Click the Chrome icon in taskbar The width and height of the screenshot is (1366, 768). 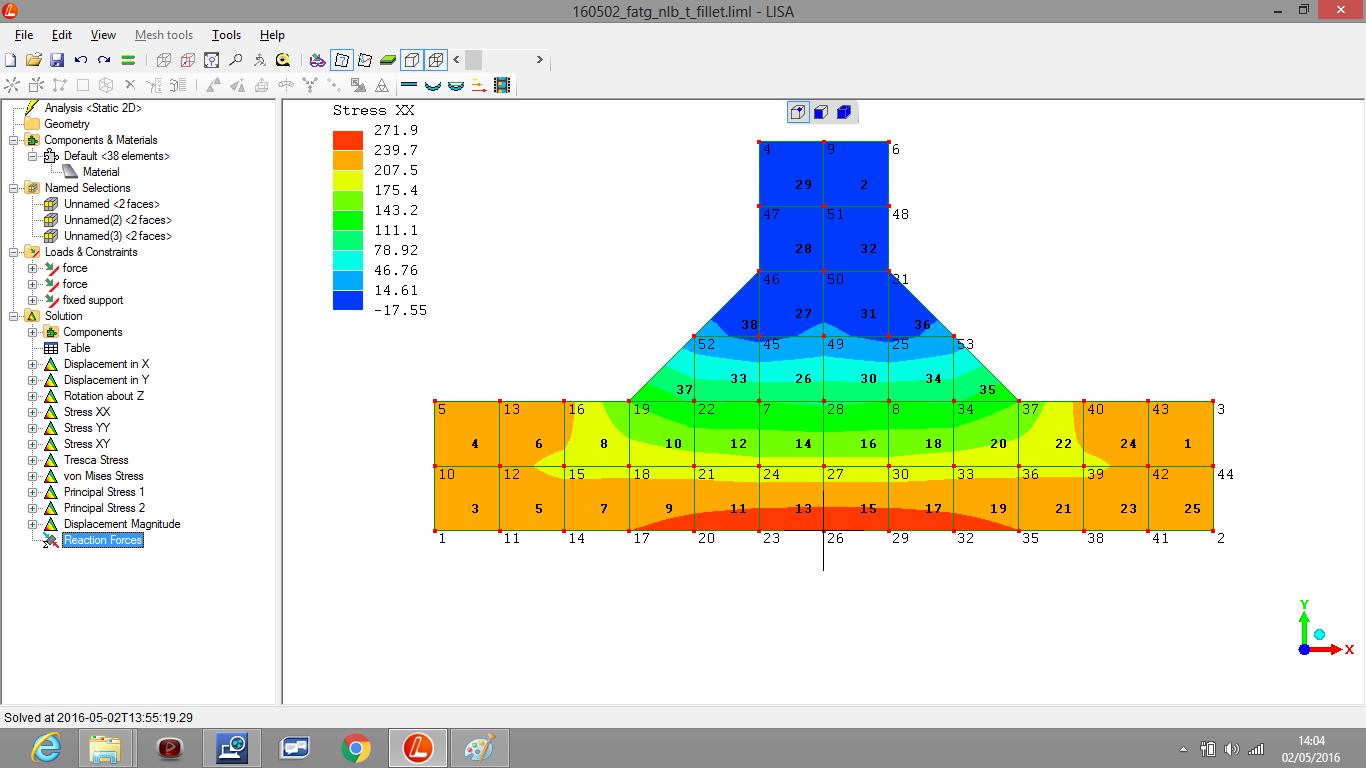tap(355, 747)
